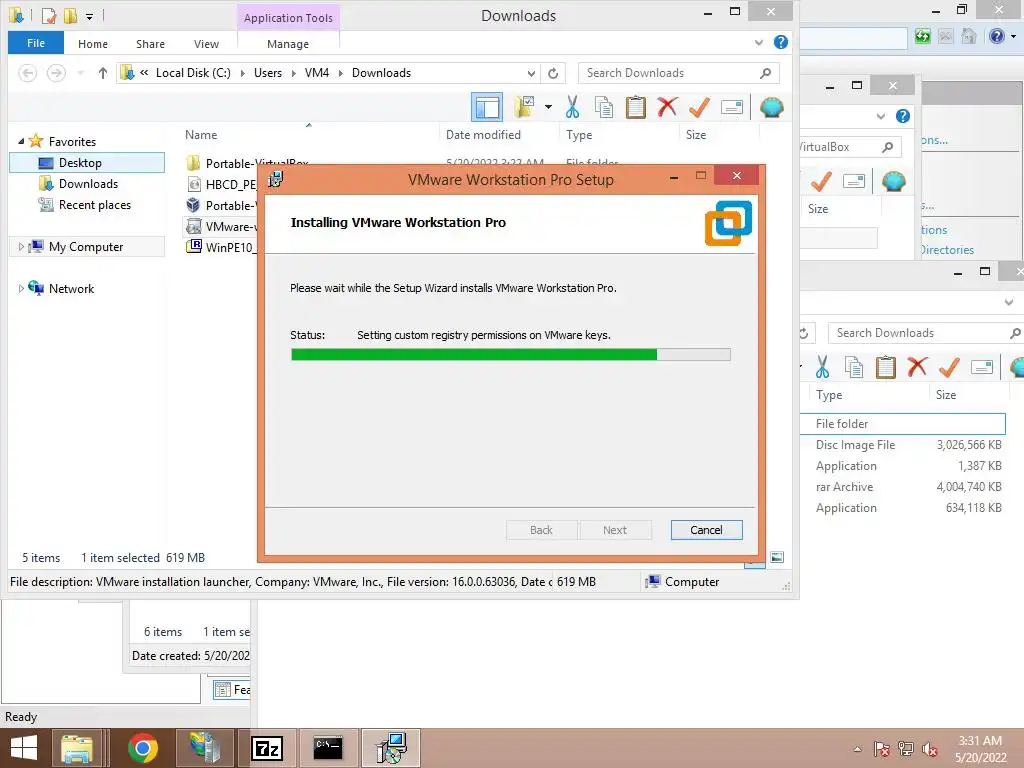Select Downloads in the Favorites list
The image size is (1024, 768).
88,184
